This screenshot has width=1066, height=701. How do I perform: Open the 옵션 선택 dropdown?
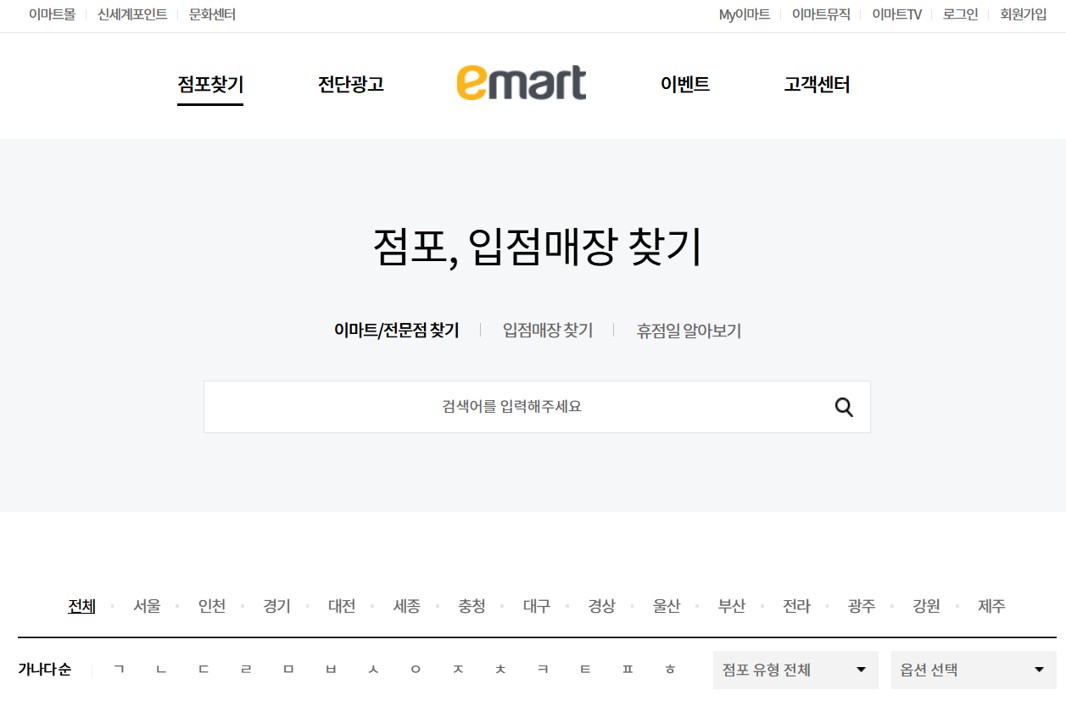974,670
